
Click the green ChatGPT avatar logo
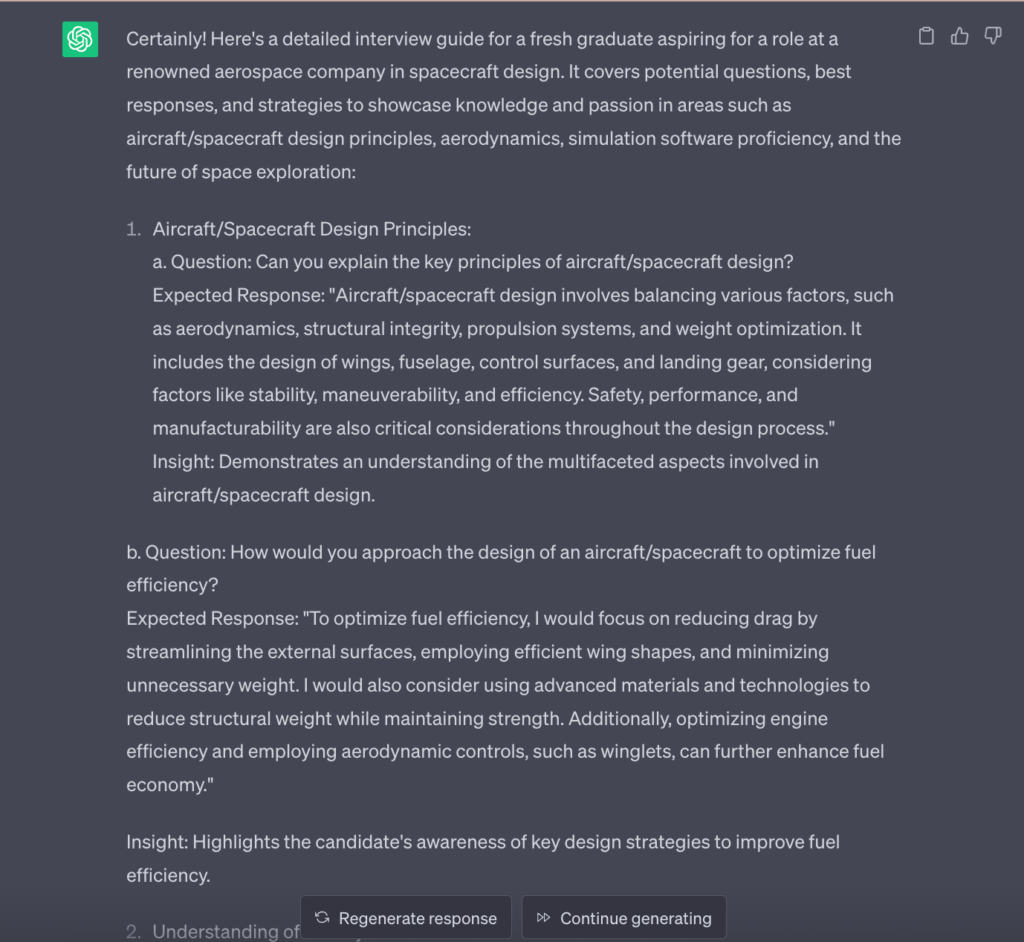[80, 40]
